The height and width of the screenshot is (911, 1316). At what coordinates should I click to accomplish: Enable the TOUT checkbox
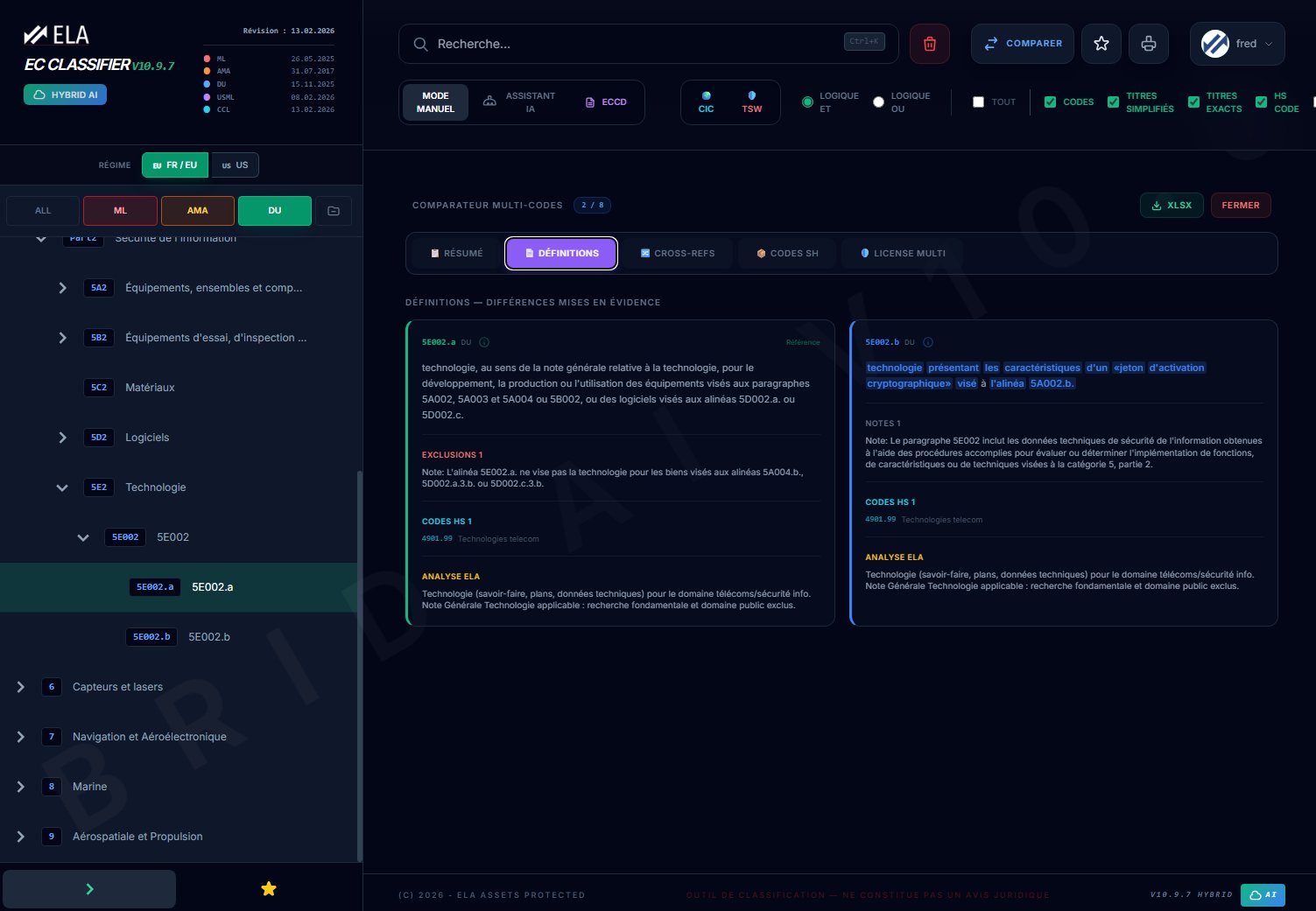(978, 102)
